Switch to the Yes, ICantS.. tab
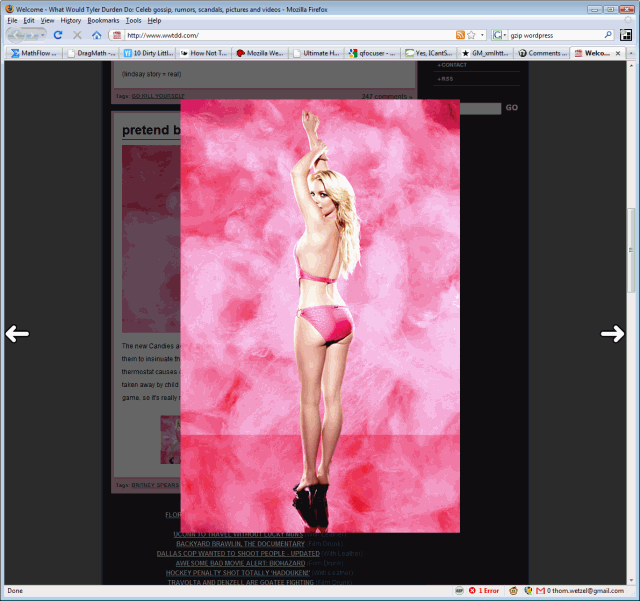Viewport: 640px width, 601px height. [x=429, y=53]
